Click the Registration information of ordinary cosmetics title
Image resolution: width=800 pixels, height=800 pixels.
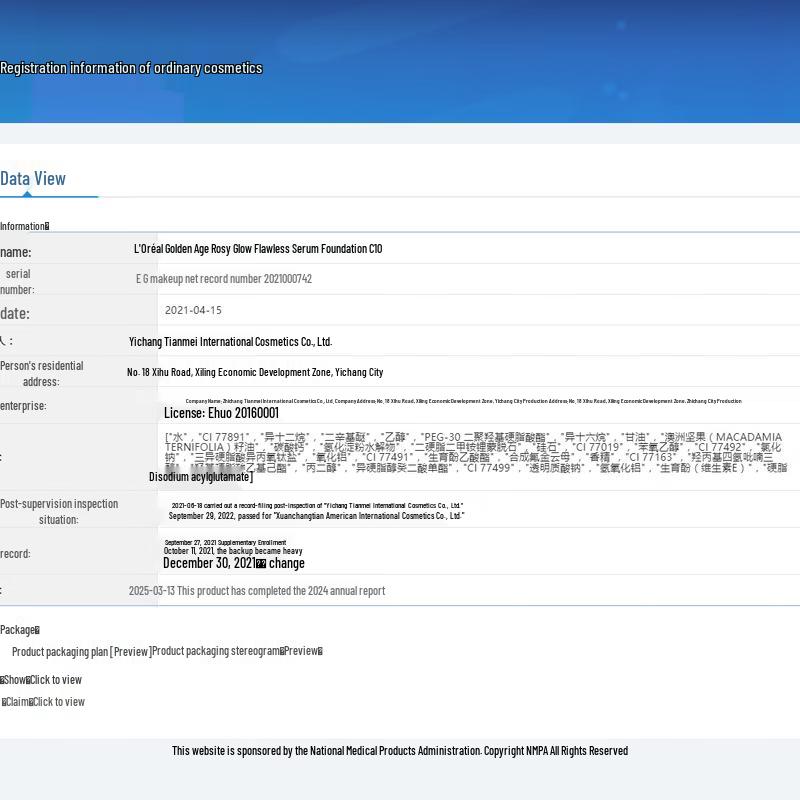131,68
